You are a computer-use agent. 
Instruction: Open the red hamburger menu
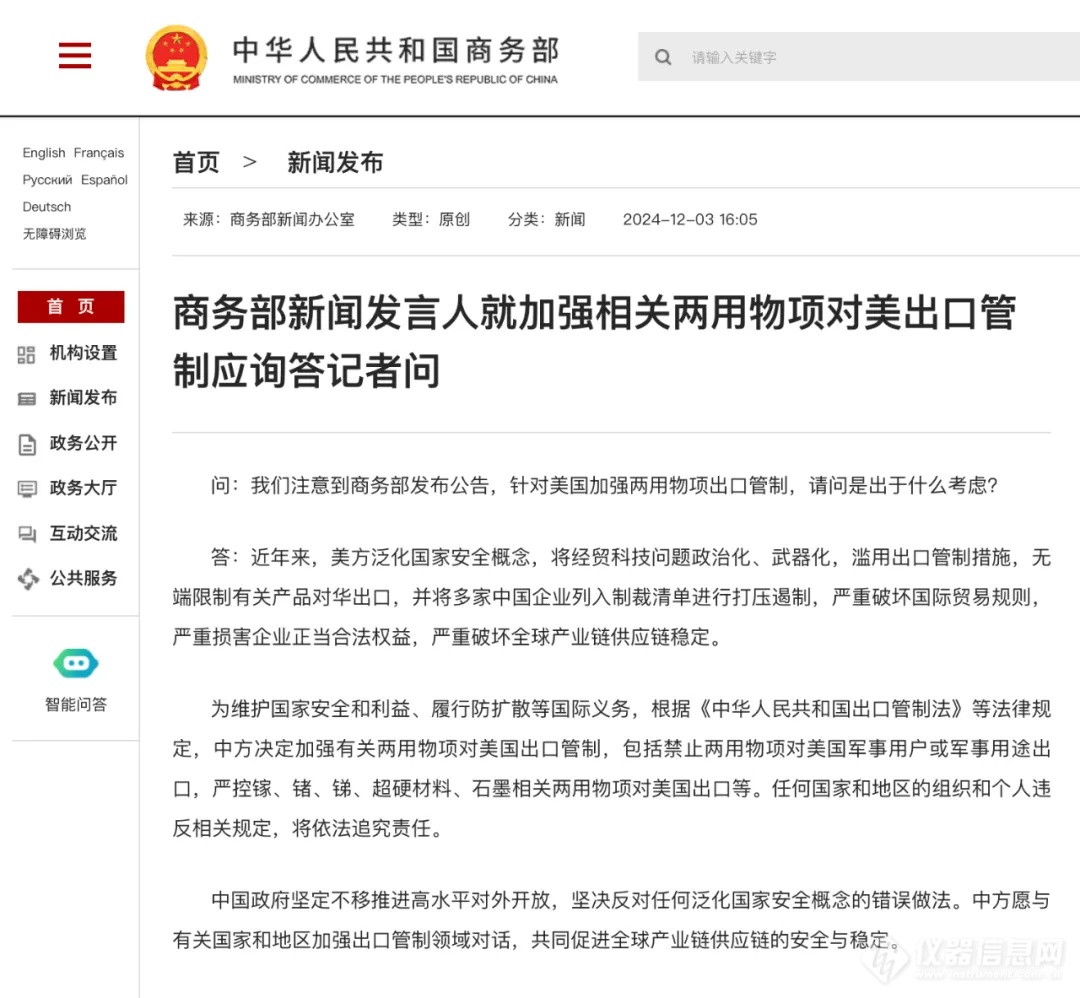(x=74, y=55)
